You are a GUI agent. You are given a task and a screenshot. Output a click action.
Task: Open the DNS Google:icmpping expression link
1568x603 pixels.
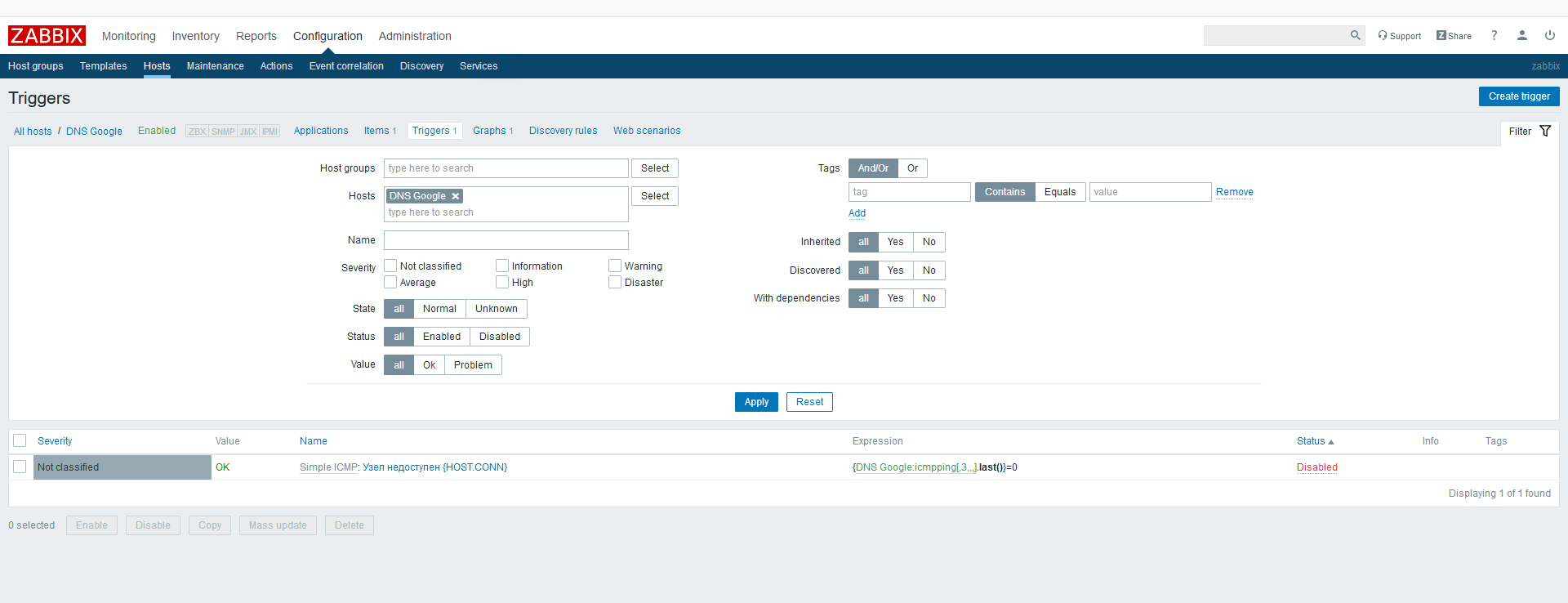(x=915, y=467)
